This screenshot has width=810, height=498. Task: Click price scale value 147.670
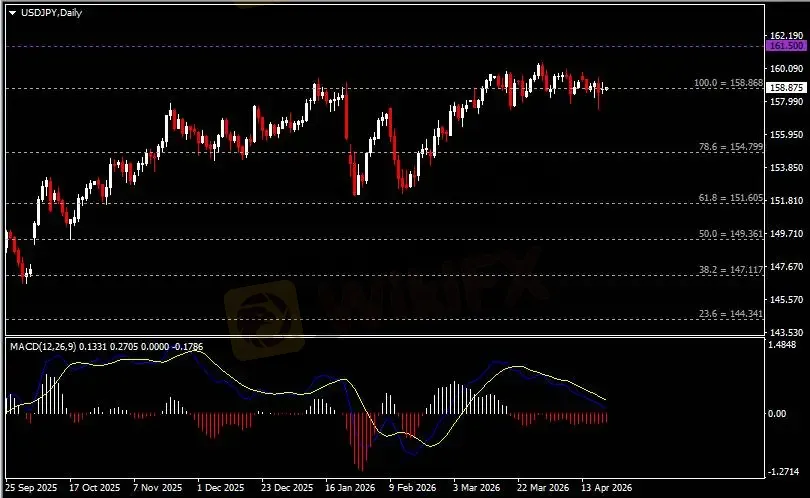[x=786, y=267]
